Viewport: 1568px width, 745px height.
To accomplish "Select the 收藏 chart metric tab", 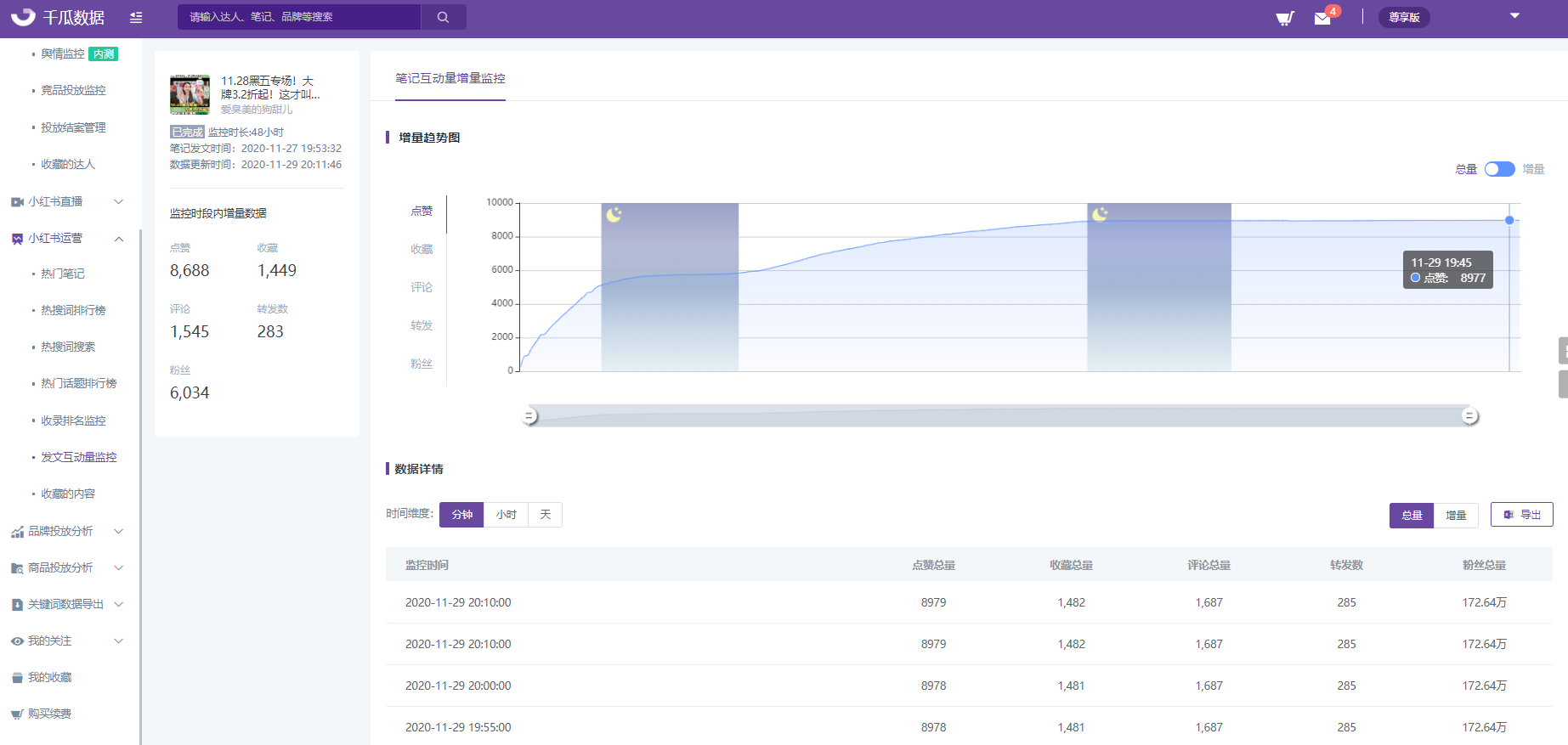I will pos(422,249).
